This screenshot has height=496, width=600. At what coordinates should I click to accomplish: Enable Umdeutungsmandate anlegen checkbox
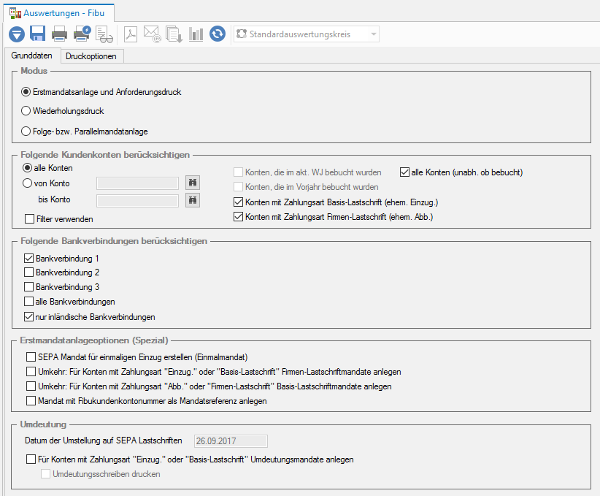(x=31, y=459)
